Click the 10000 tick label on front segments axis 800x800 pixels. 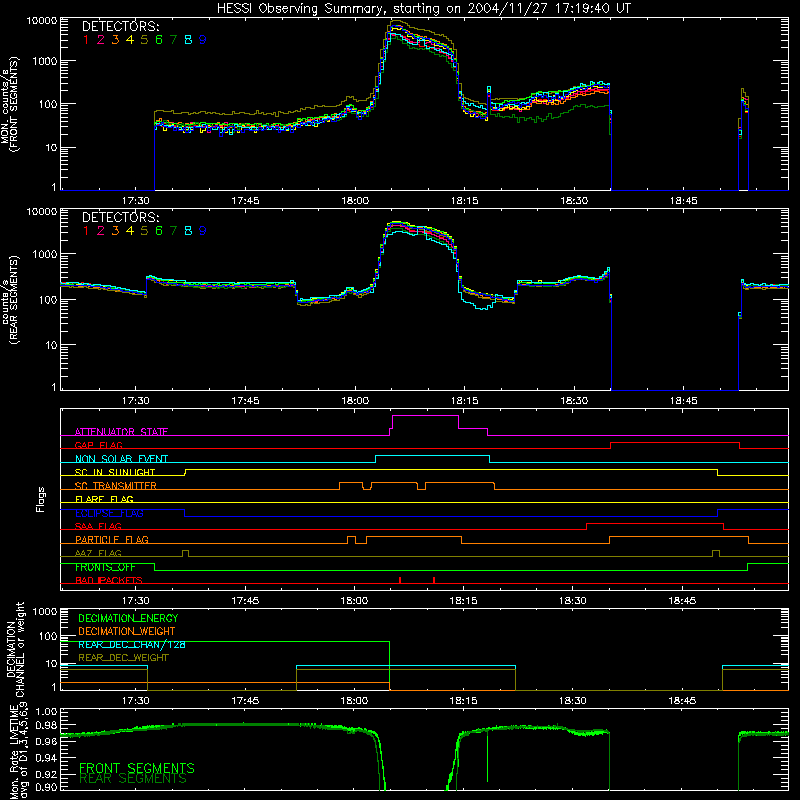tap(42, 20)
